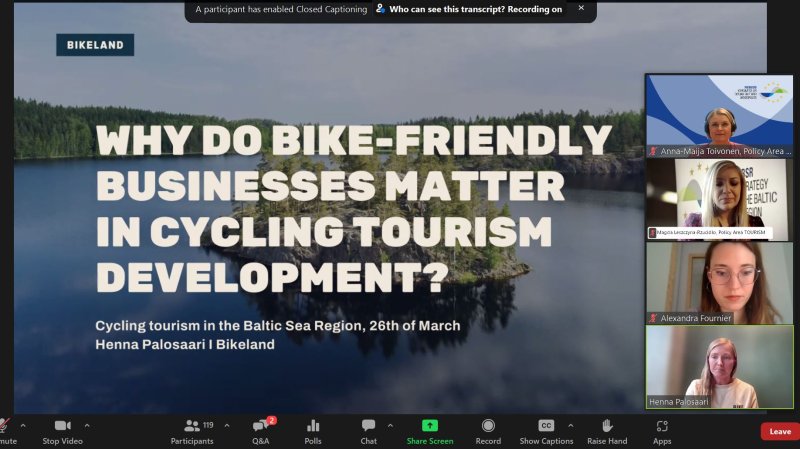Expand the arrow next to Chat
The width and height of the screenshot is (800, 449).
point(388,425)
